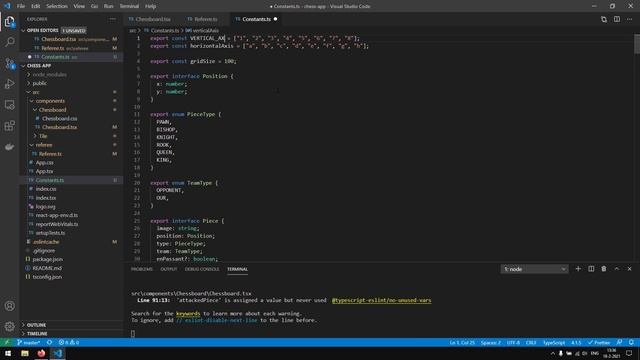Switch to the Problems panel tab
Screen dimensions: 640x360
(x=142, y=269)
